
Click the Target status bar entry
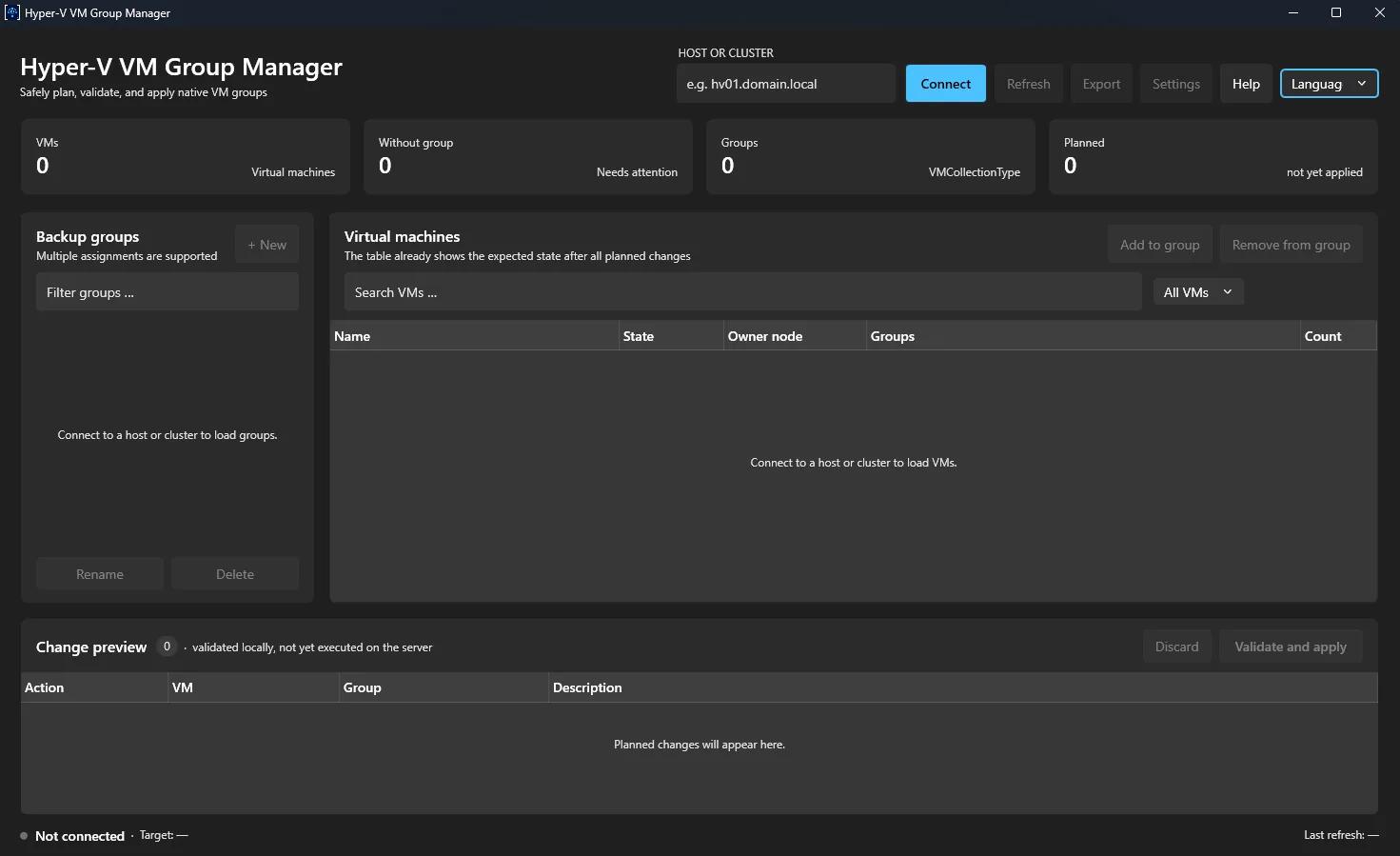164,835
